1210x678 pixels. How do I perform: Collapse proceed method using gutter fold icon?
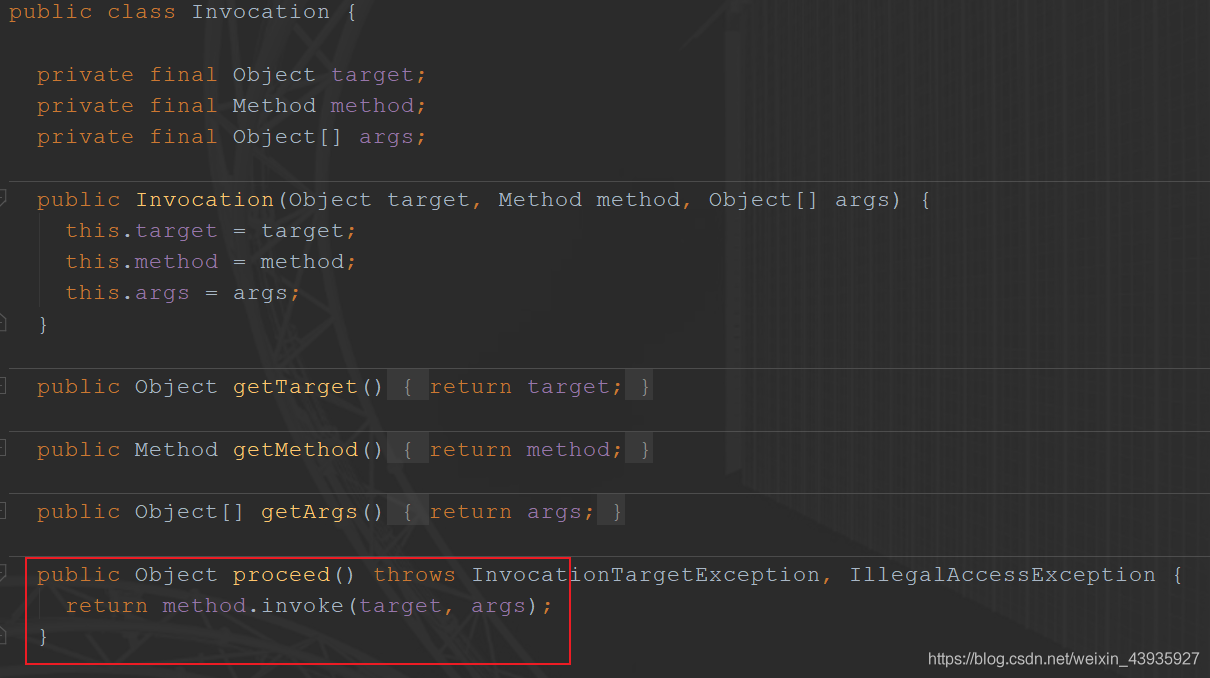(x=4, y=574)
